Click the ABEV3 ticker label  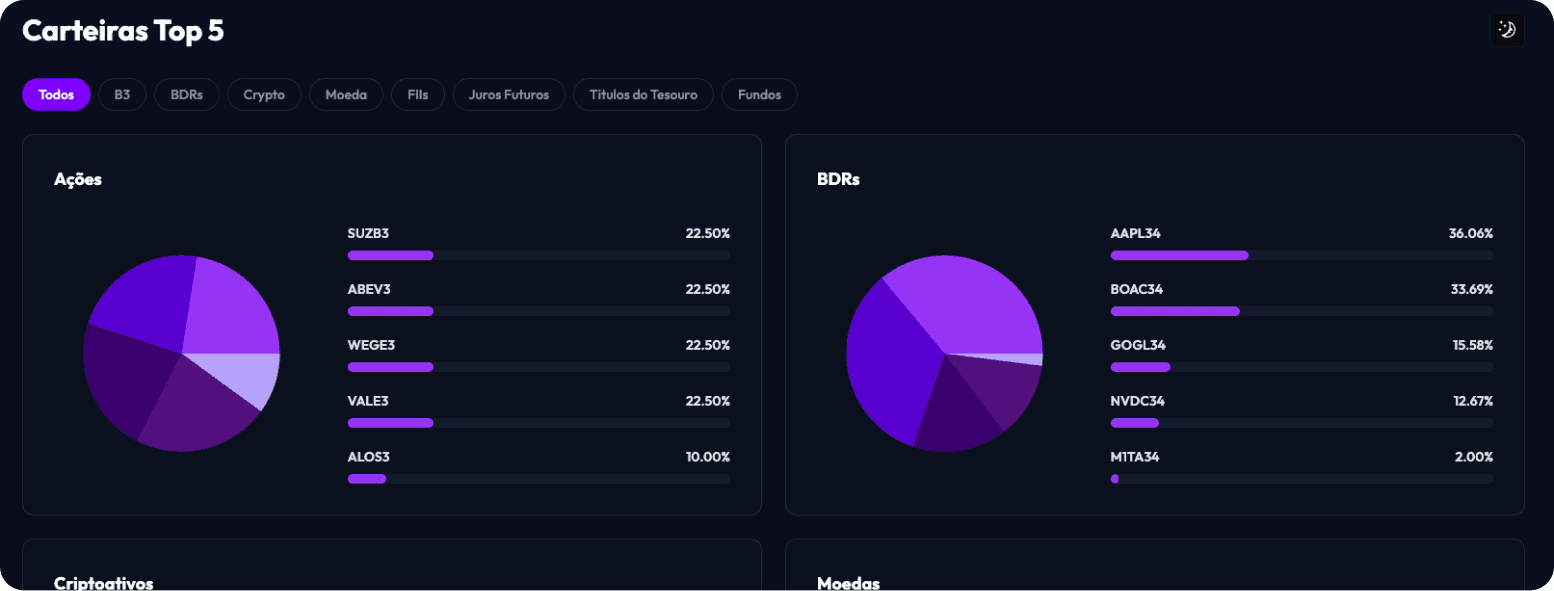369,289
